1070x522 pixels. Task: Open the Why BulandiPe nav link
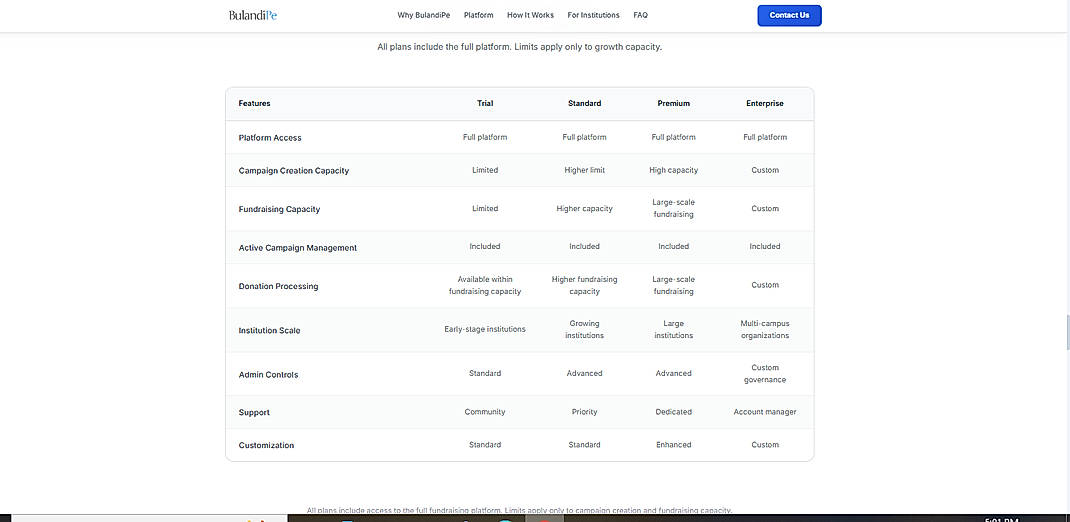click(x=425, y=15)
